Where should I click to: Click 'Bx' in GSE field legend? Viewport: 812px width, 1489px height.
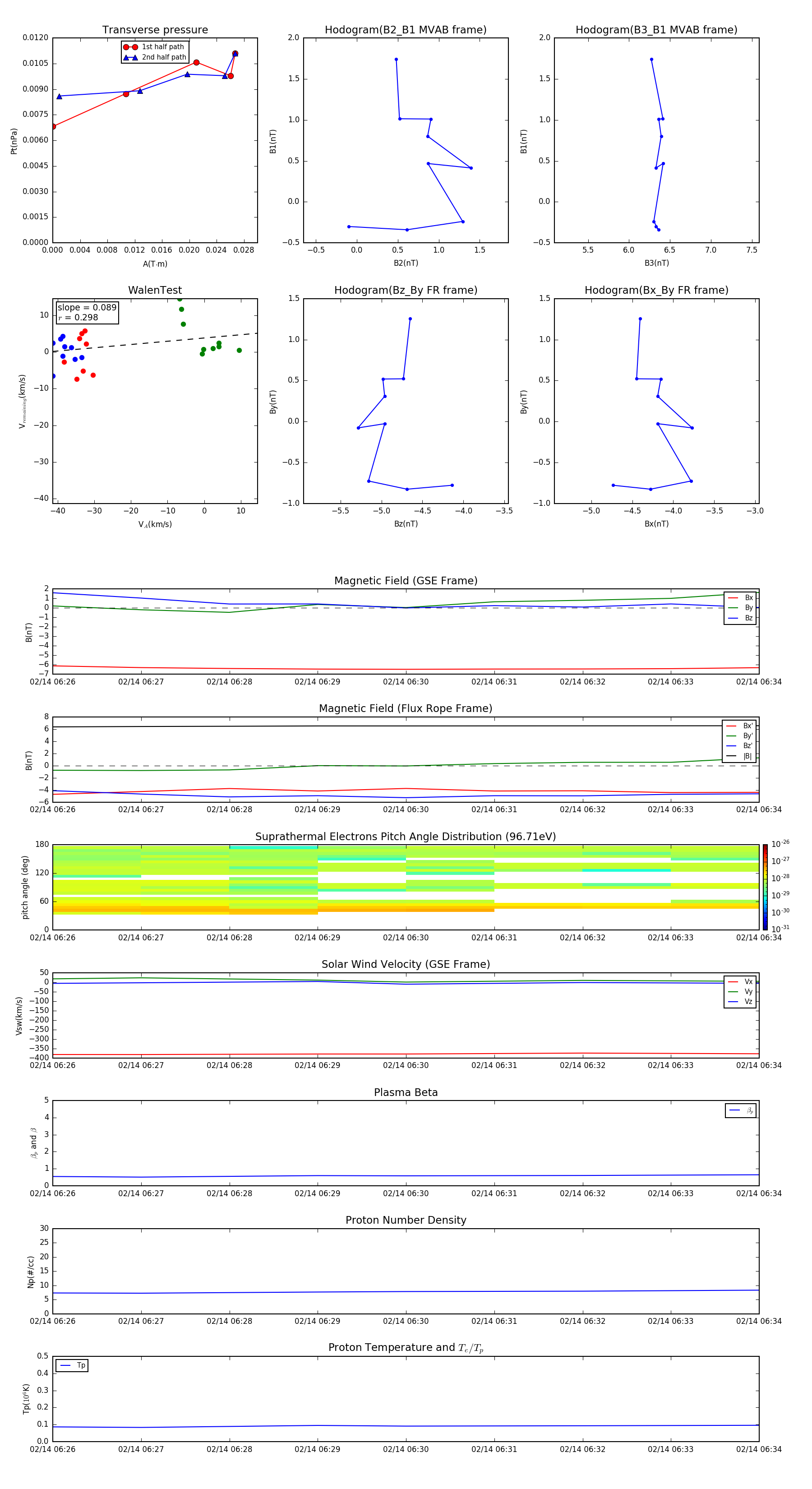(x=748, y=598)
